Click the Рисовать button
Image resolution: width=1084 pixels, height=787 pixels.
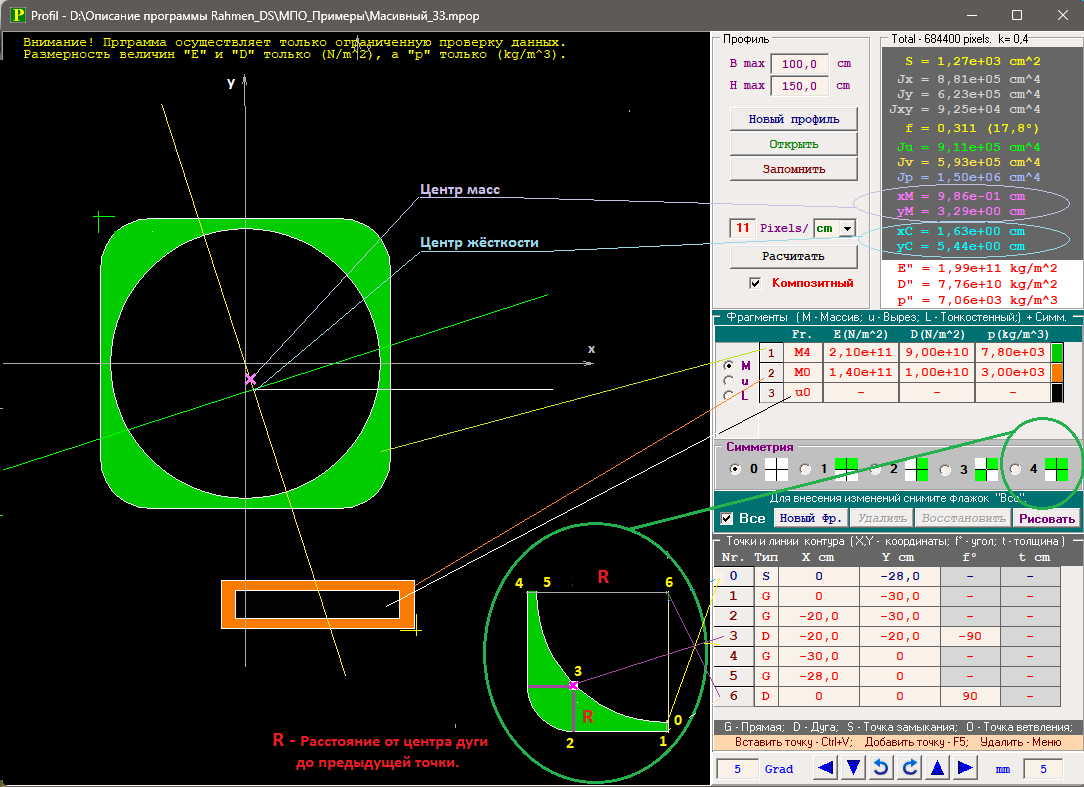pos(1047,518)
